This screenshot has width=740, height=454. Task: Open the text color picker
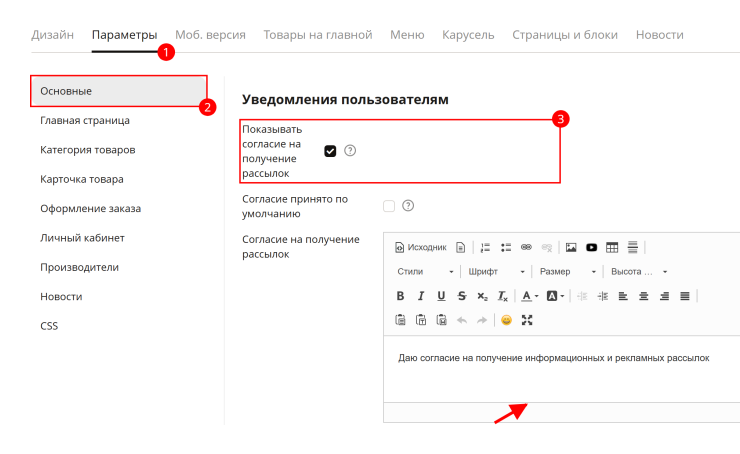tap(530, 296)
